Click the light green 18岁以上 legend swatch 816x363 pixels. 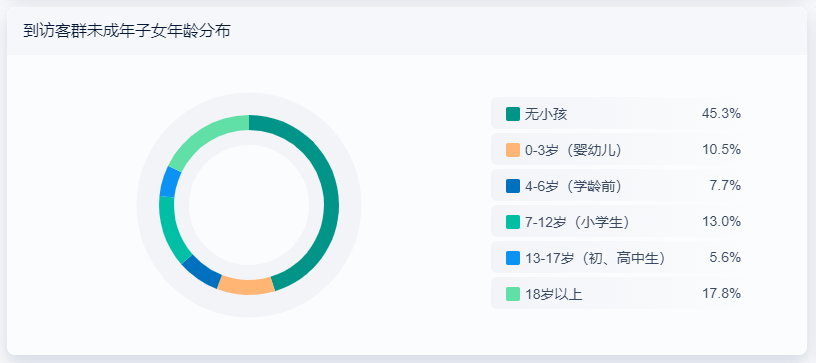pyautogui.click(x=513, y=294)
